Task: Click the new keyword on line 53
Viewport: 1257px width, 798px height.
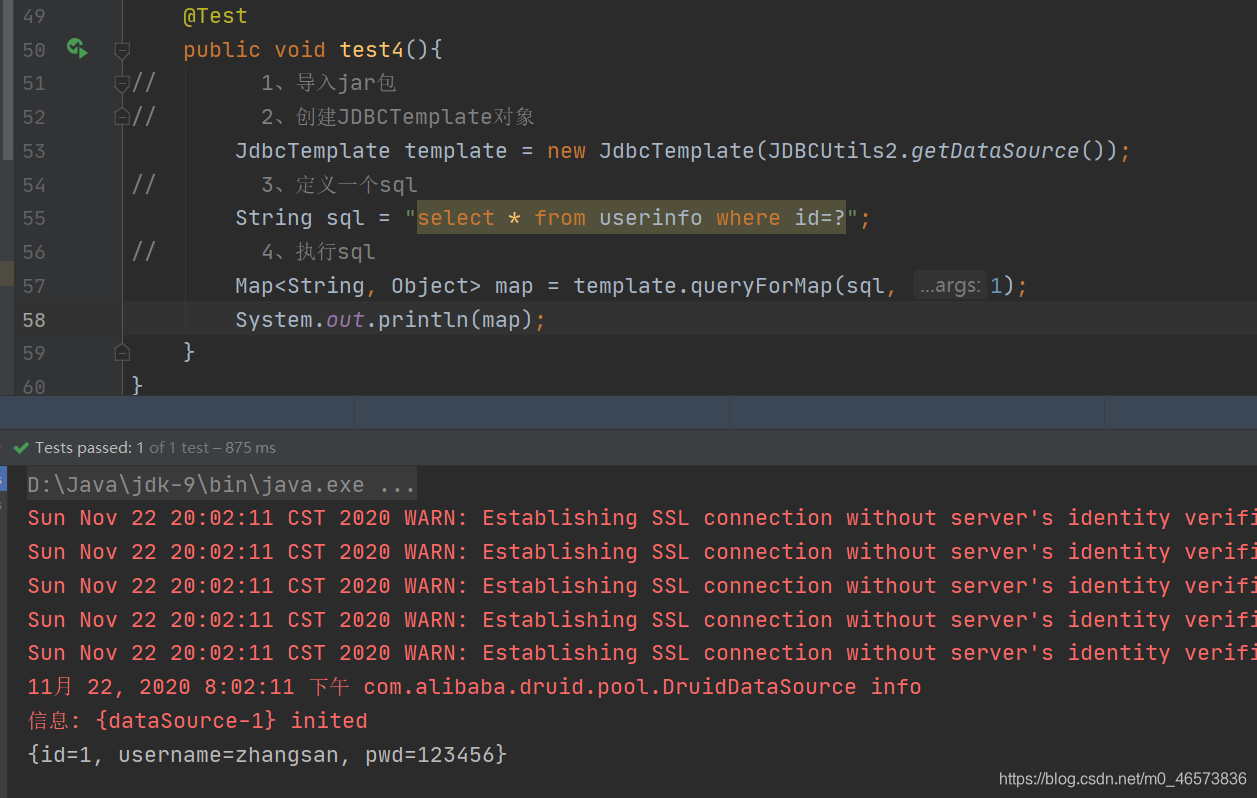Action: click(x=567, y=151)
